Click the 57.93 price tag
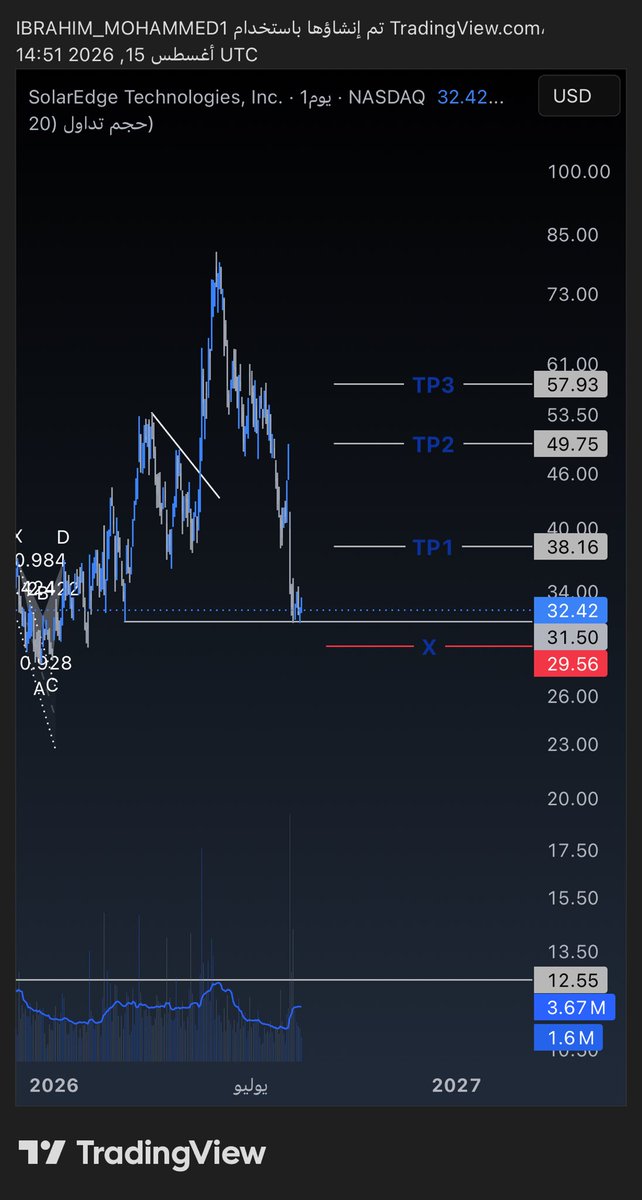This screenshot has width=642, height=1200. coord(571,384)
